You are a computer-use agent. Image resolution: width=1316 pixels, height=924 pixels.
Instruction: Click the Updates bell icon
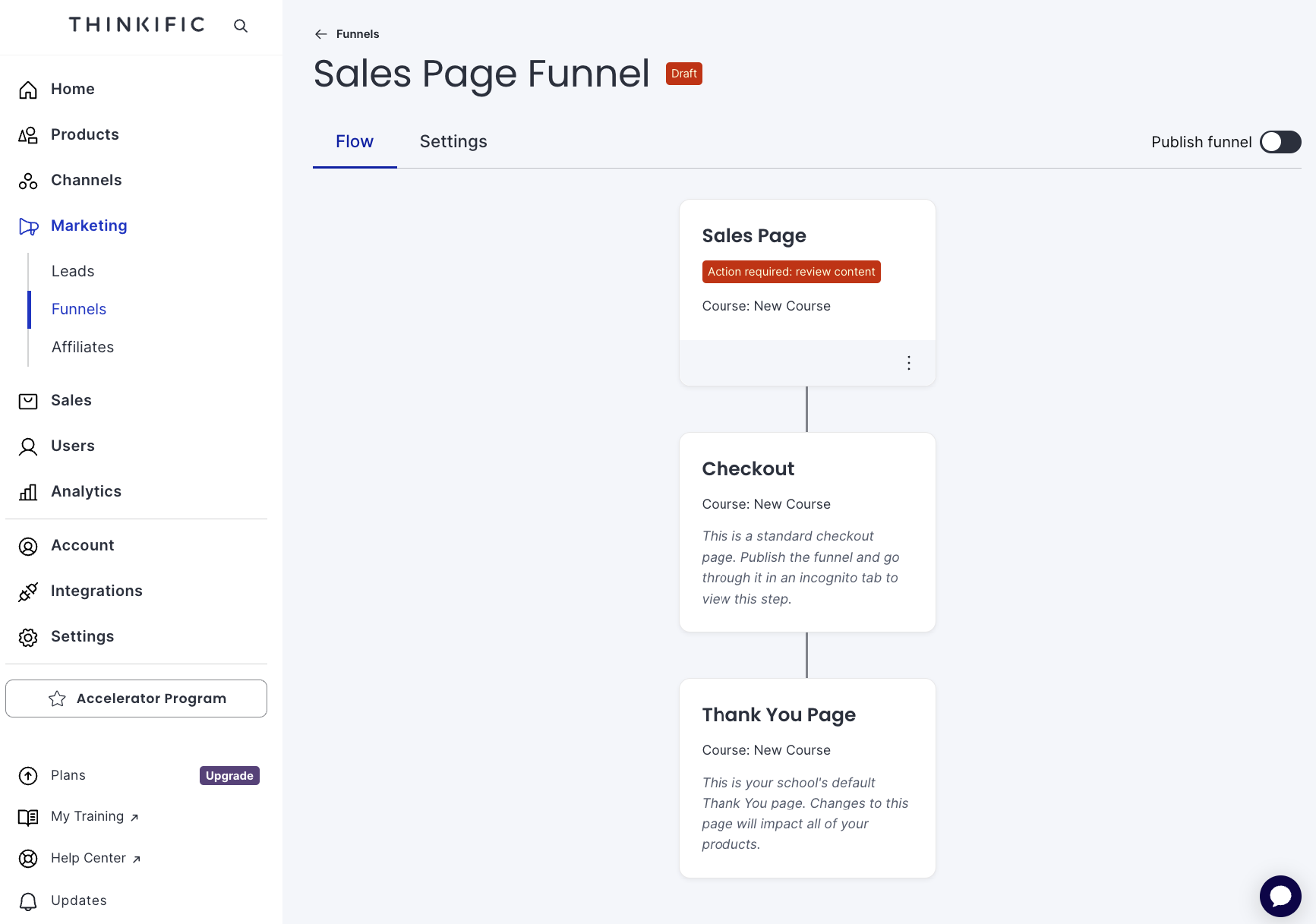coord(28,901)
